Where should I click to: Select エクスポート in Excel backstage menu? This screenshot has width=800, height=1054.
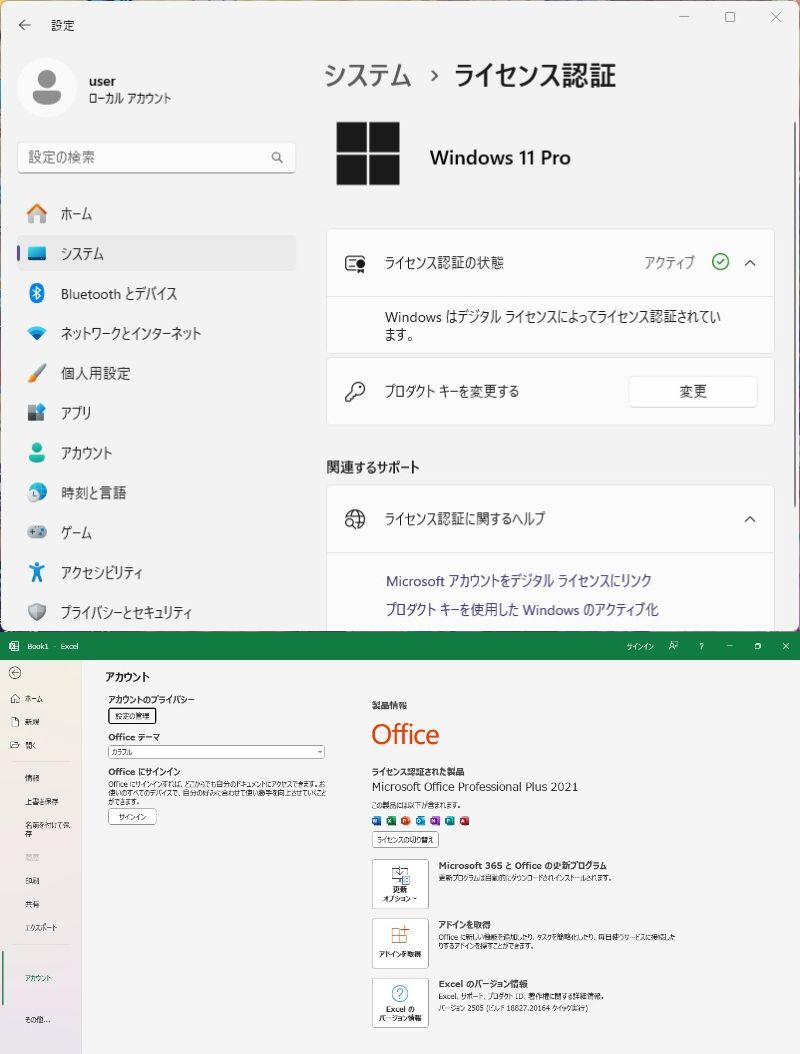(41, 928)
